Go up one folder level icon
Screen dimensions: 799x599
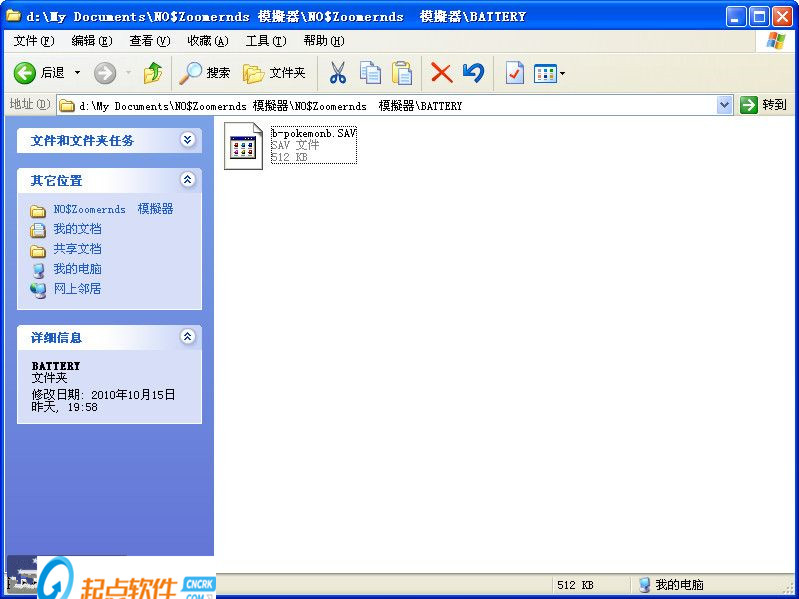click(152, 73)
